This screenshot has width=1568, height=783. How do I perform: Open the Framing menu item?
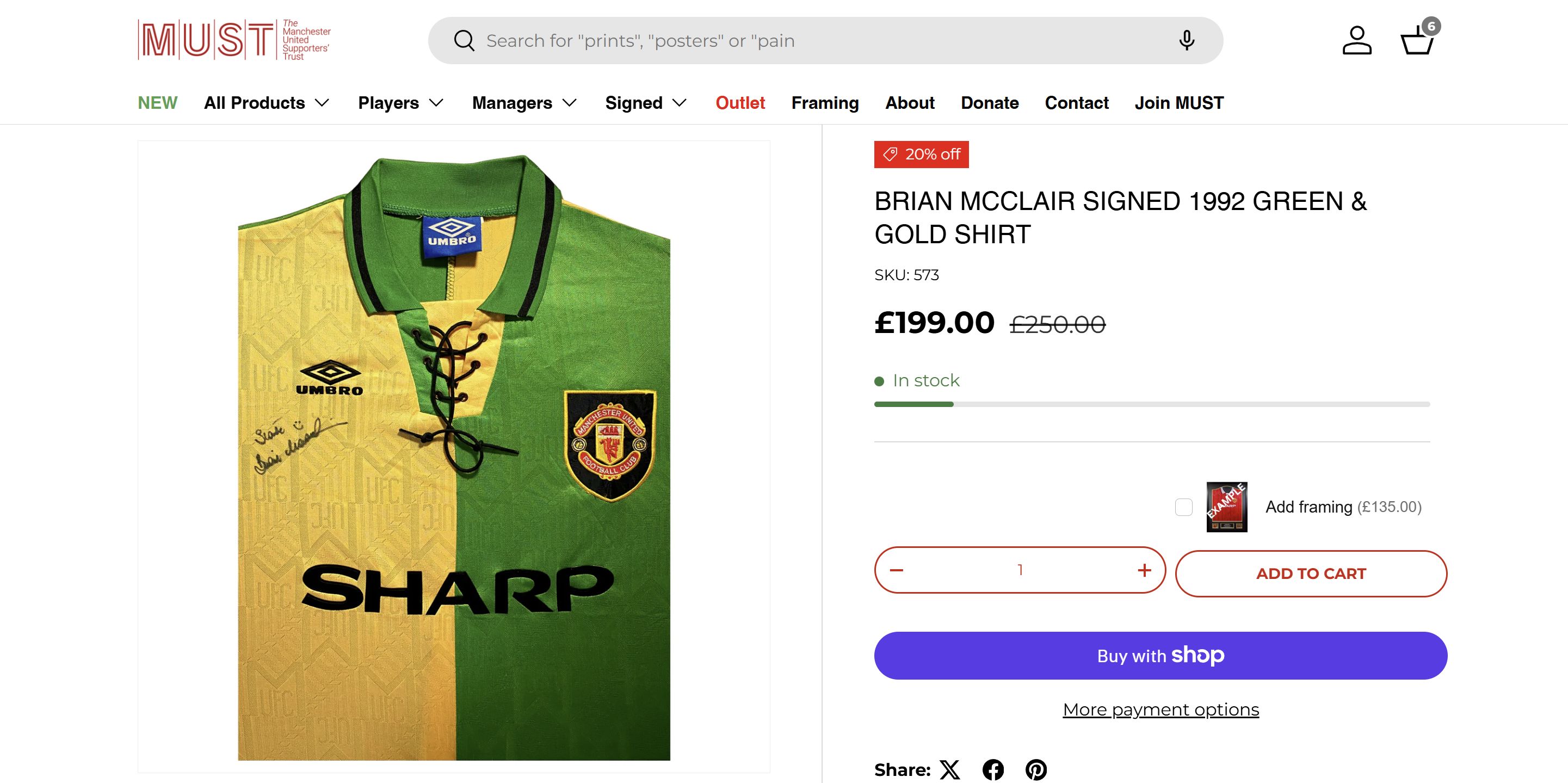coord(825,103)
